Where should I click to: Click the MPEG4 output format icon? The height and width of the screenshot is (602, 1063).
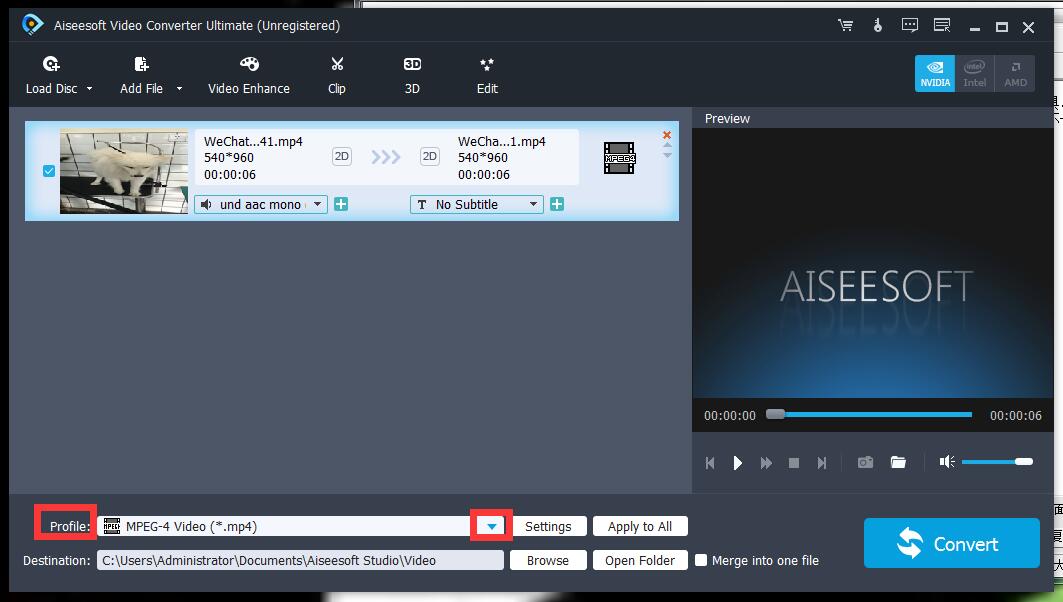click(619, 158)
